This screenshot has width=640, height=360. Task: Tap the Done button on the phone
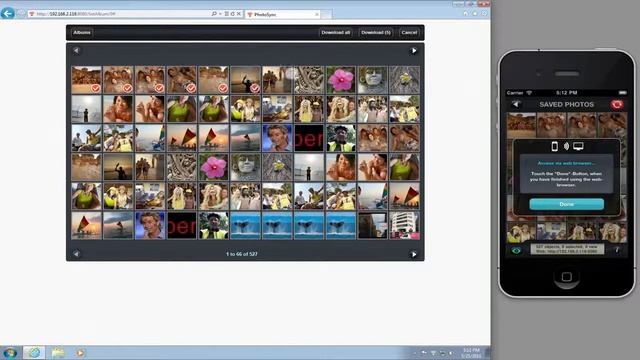click(567, 204)
